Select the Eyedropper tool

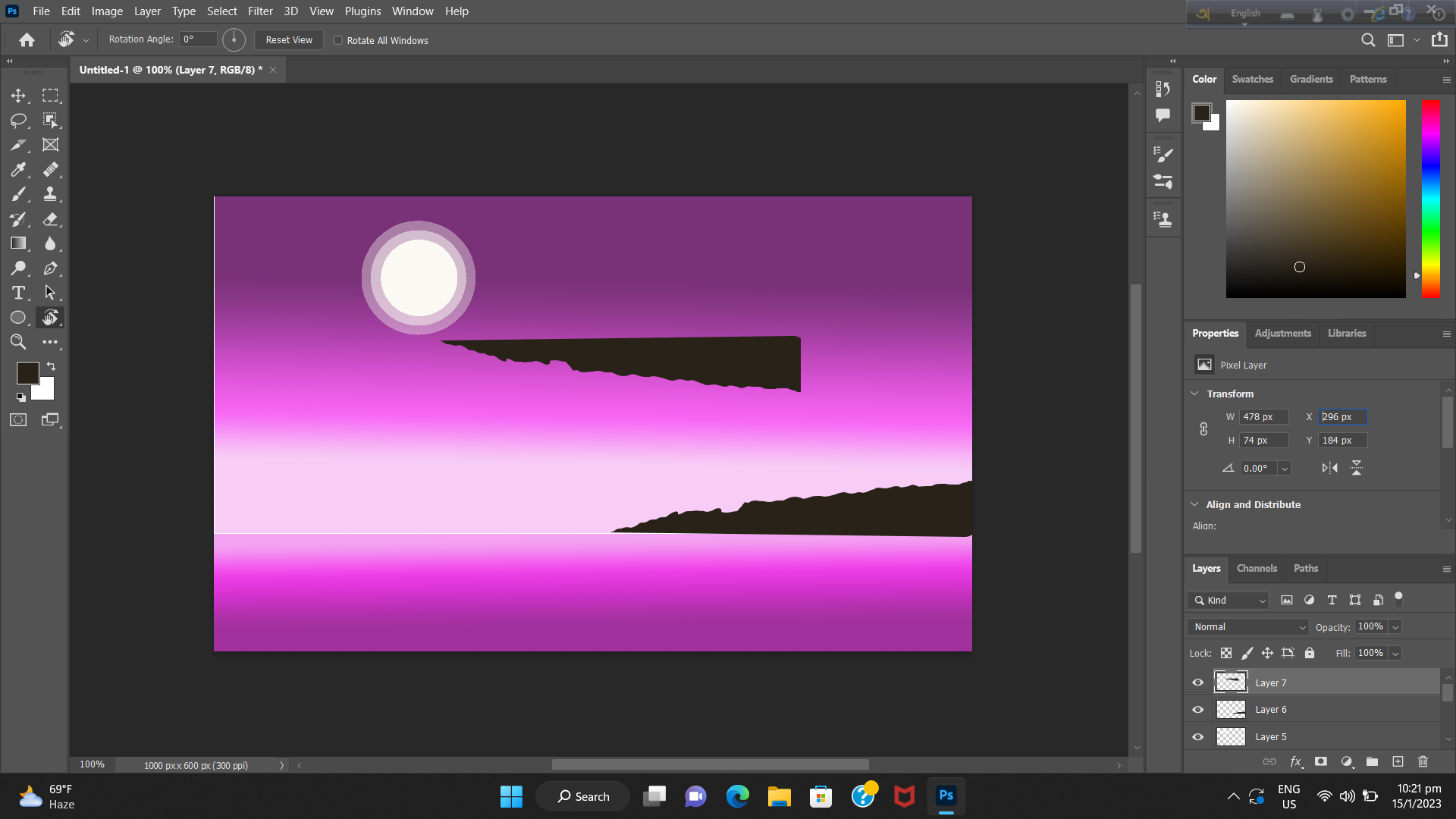[18, 169]
